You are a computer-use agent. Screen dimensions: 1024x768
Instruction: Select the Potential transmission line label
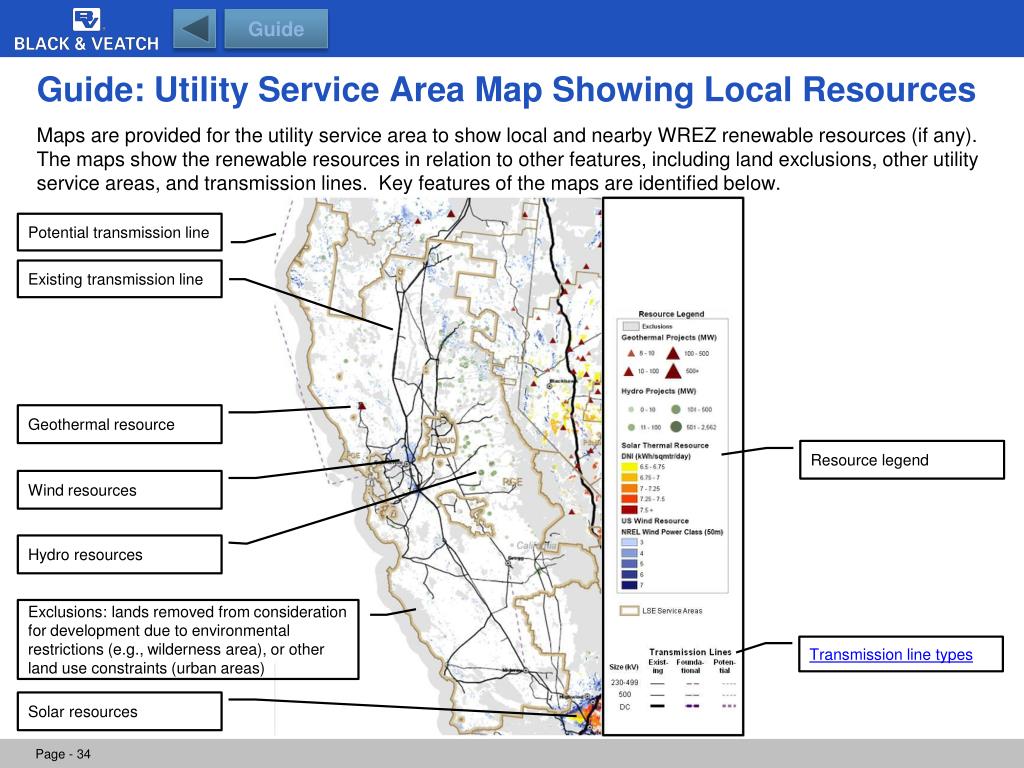120,232
